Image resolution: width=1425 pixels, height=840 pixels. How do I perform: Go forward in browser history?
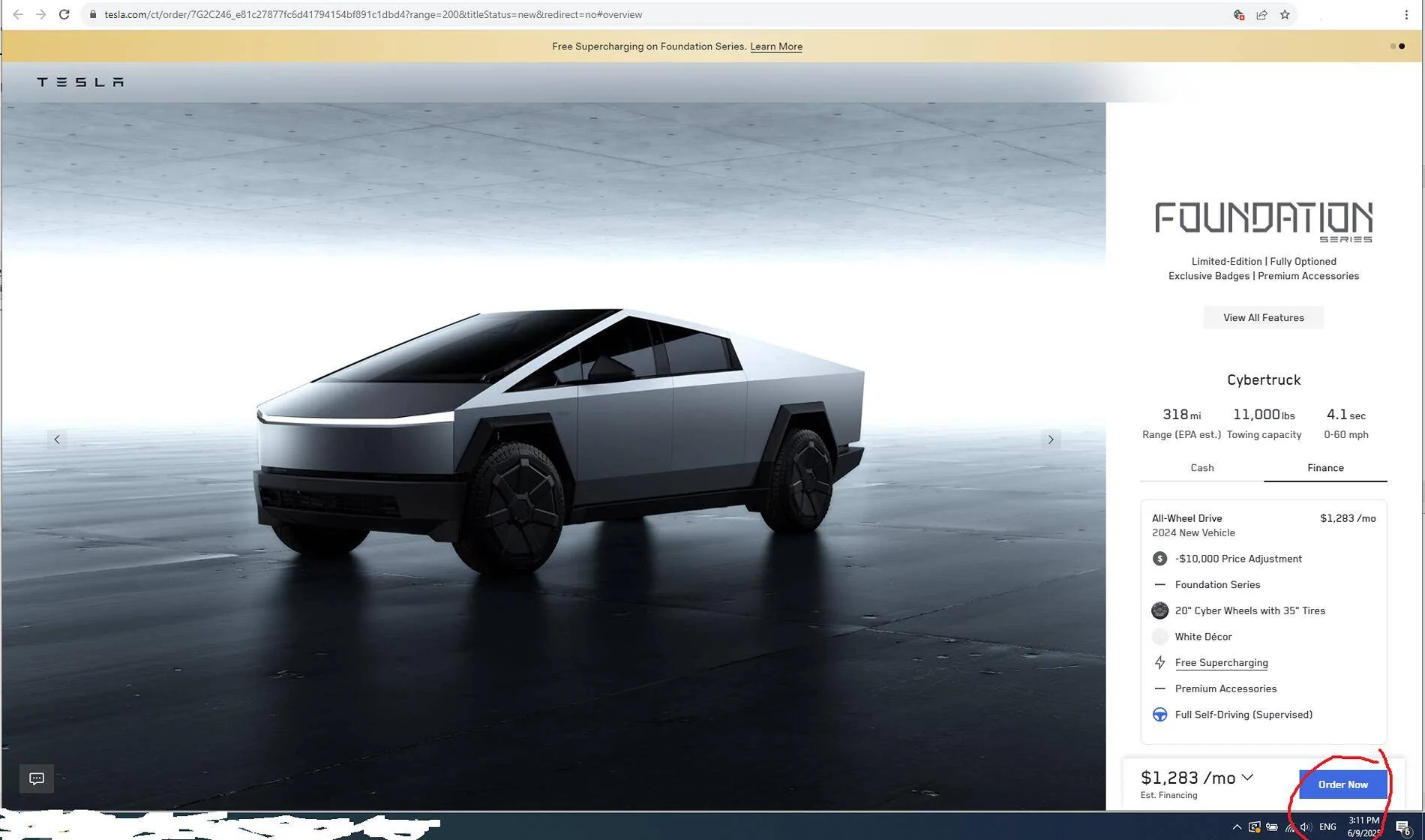pos(41,14)
